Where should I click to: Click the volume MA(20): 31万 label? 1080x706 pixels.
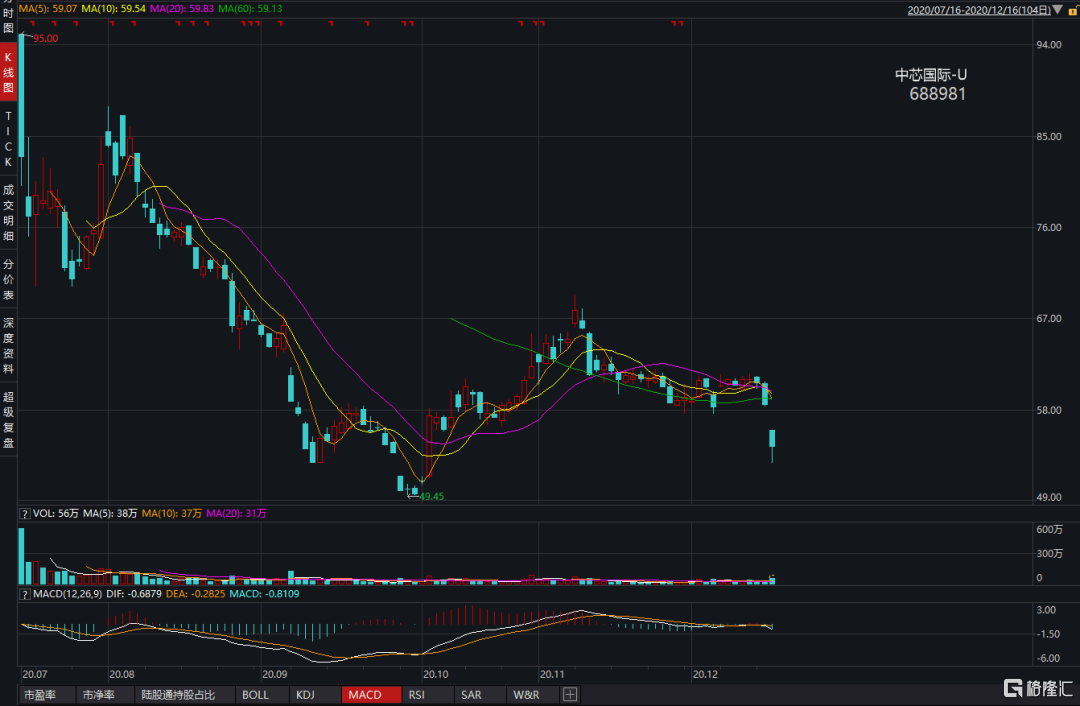point(236,514)
